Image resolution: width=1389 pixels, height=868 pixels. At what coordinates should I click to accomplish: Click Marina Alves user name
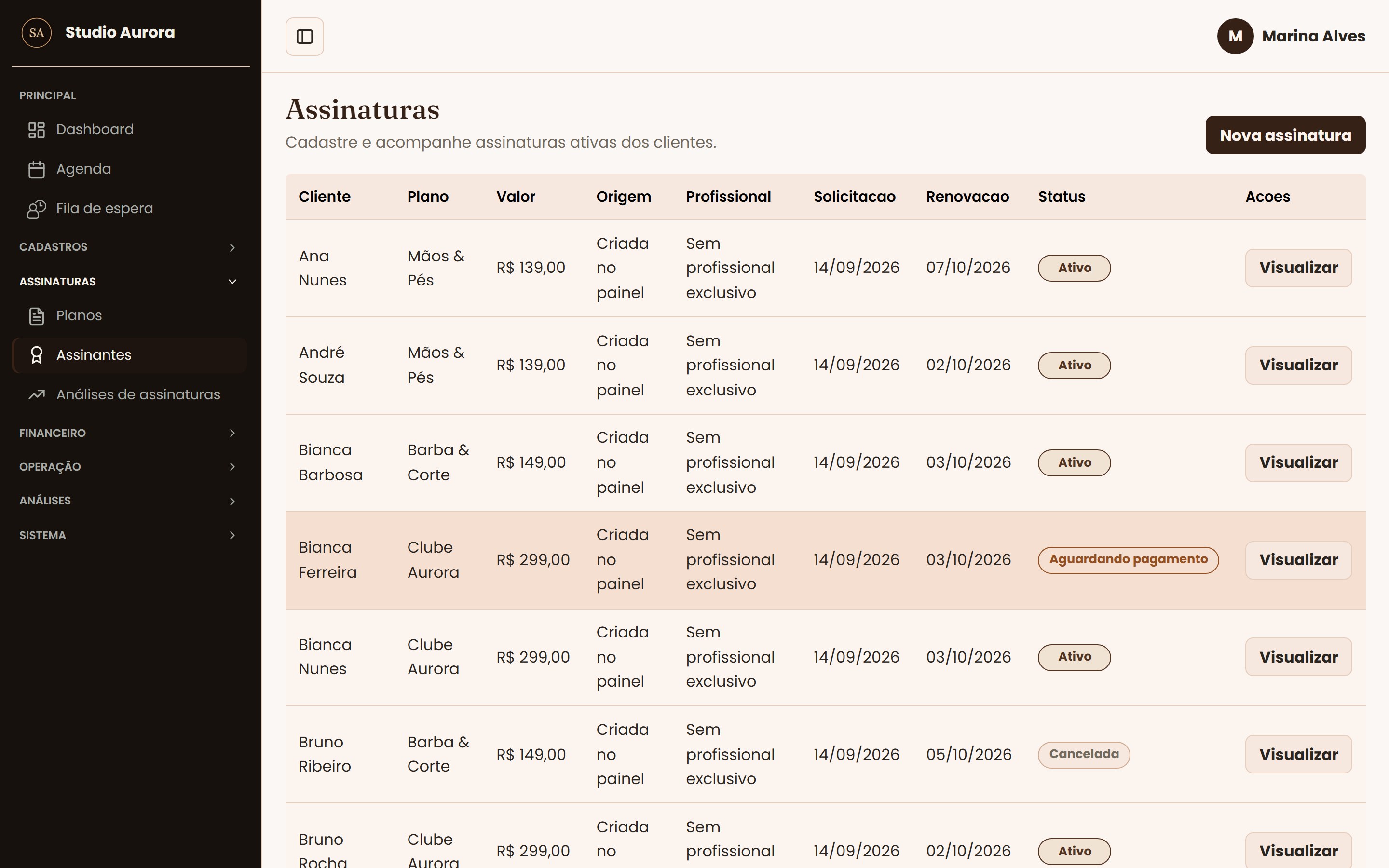pos(1313,36)
